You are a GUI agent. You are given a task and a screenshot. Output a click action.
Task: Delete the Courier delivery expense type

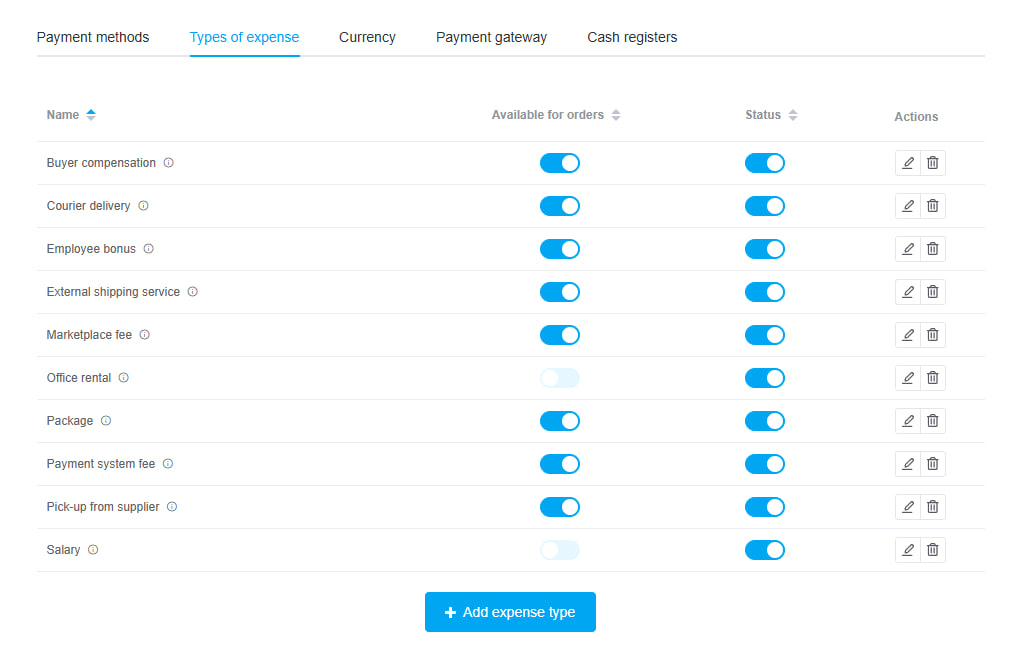(x=933, y=206)
